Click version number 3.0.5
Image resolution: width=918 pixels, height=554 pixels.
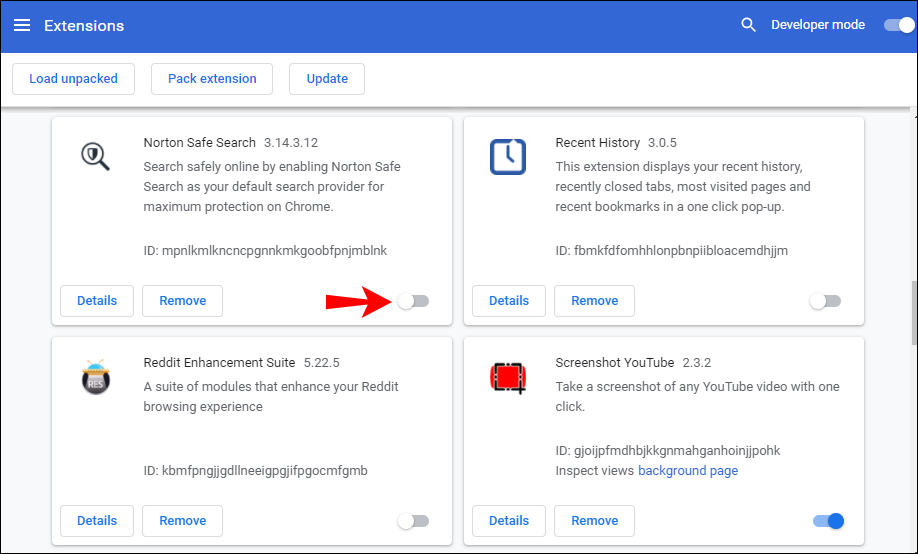click(662, 143)
